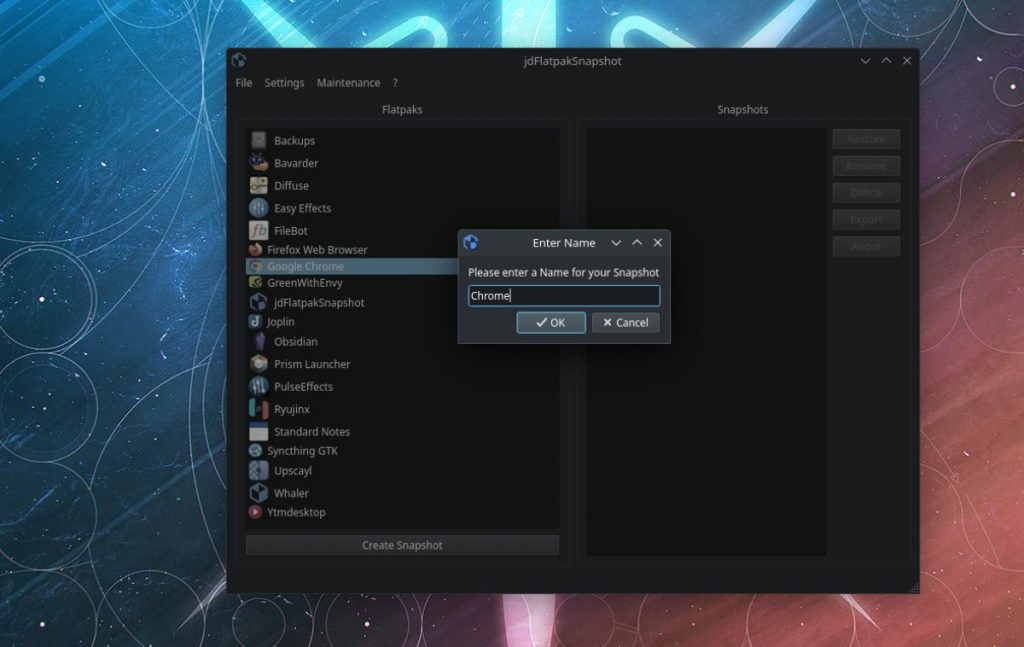The width and height of the screenshot is (1024, 647).
Task: Click the down chevron on the main window titlebar
Action: [864, 60]
